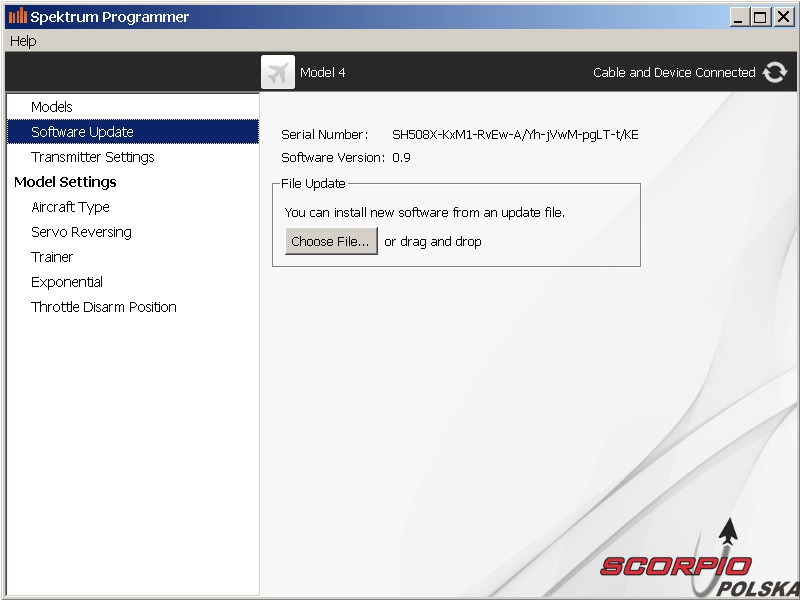Select Software Update in the sidebar

(x=133, y=132)
